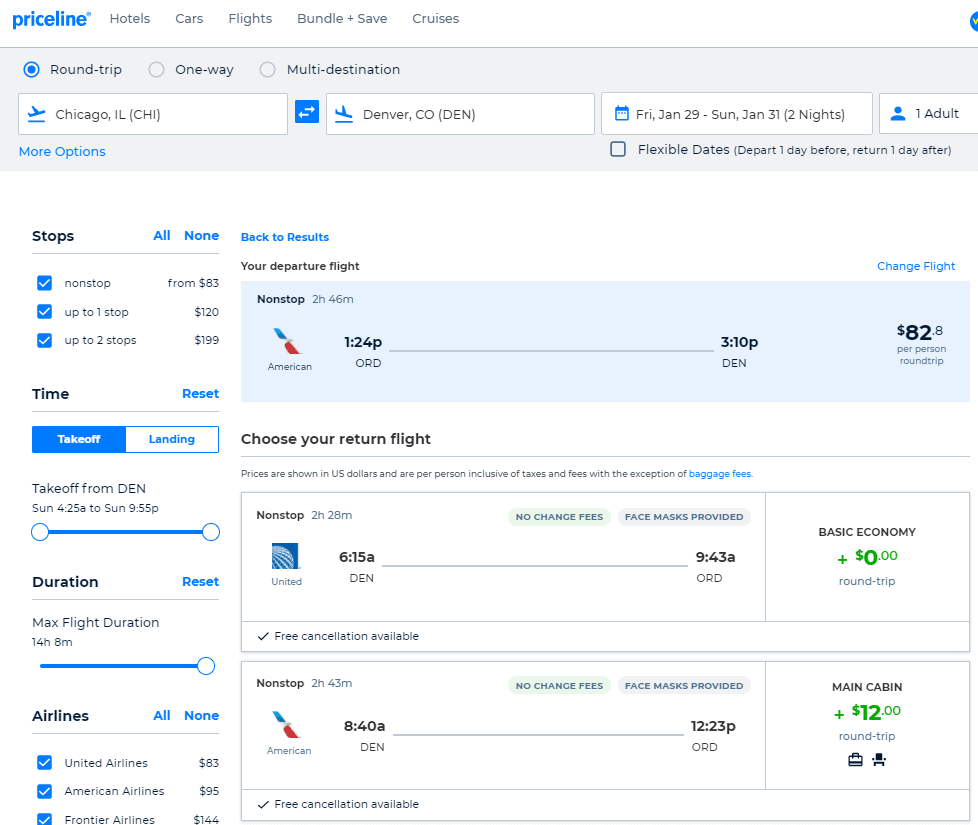The height and width of the screenshot is (825, 978).
Task: Choose the Main Cabin +$12.00 American fare
Action: [x=867, y=725]
